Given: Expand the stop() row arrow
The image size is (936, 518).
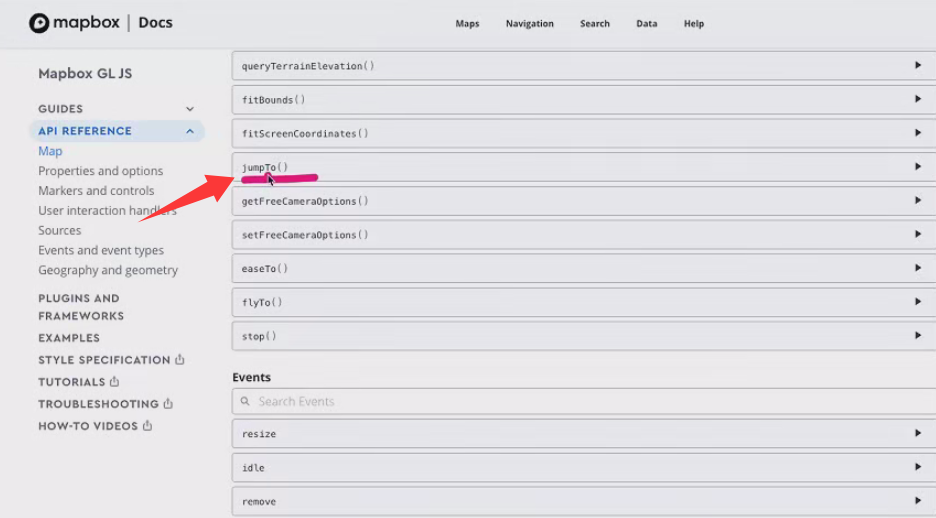Looking at the screenshot, I should pyautogui.click(x=918, y=335).
